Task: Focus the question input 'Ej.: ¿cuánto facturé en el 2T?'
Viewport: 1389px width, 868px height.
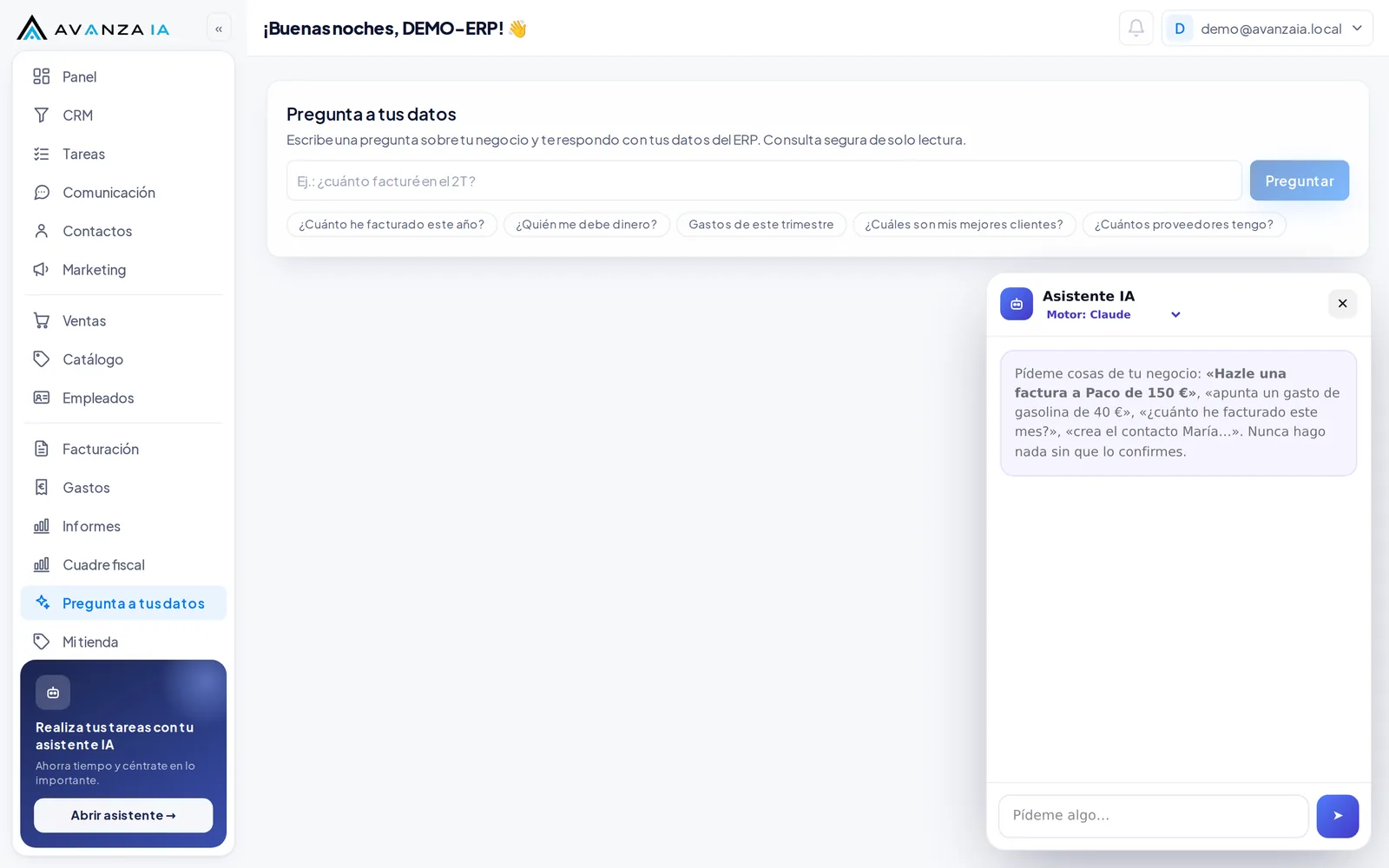Action: click(764, 181)
